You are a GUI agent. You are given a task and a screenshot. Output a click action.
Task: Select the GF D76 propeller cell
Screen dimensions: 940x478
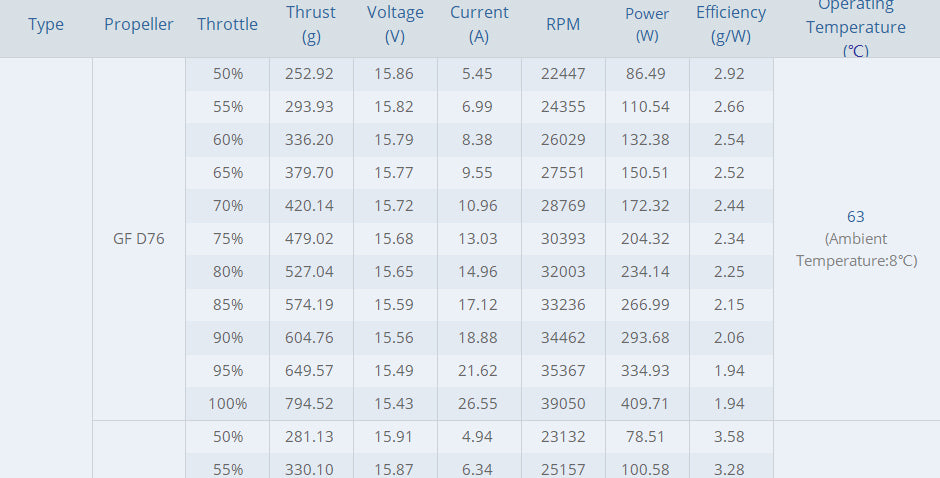138,239
